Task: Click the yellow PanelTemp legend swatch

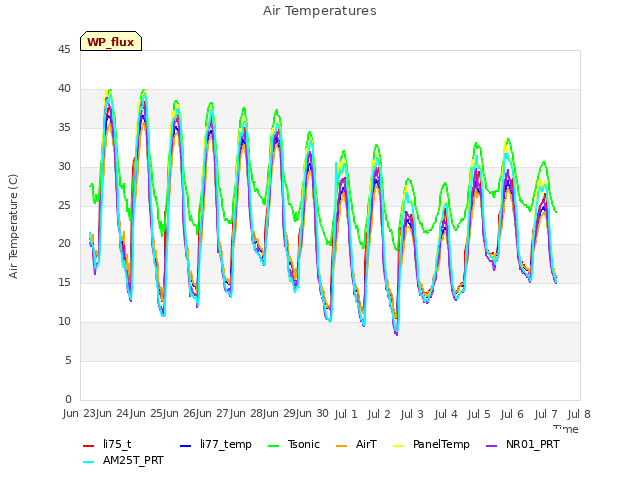Action: pos(398,446)
